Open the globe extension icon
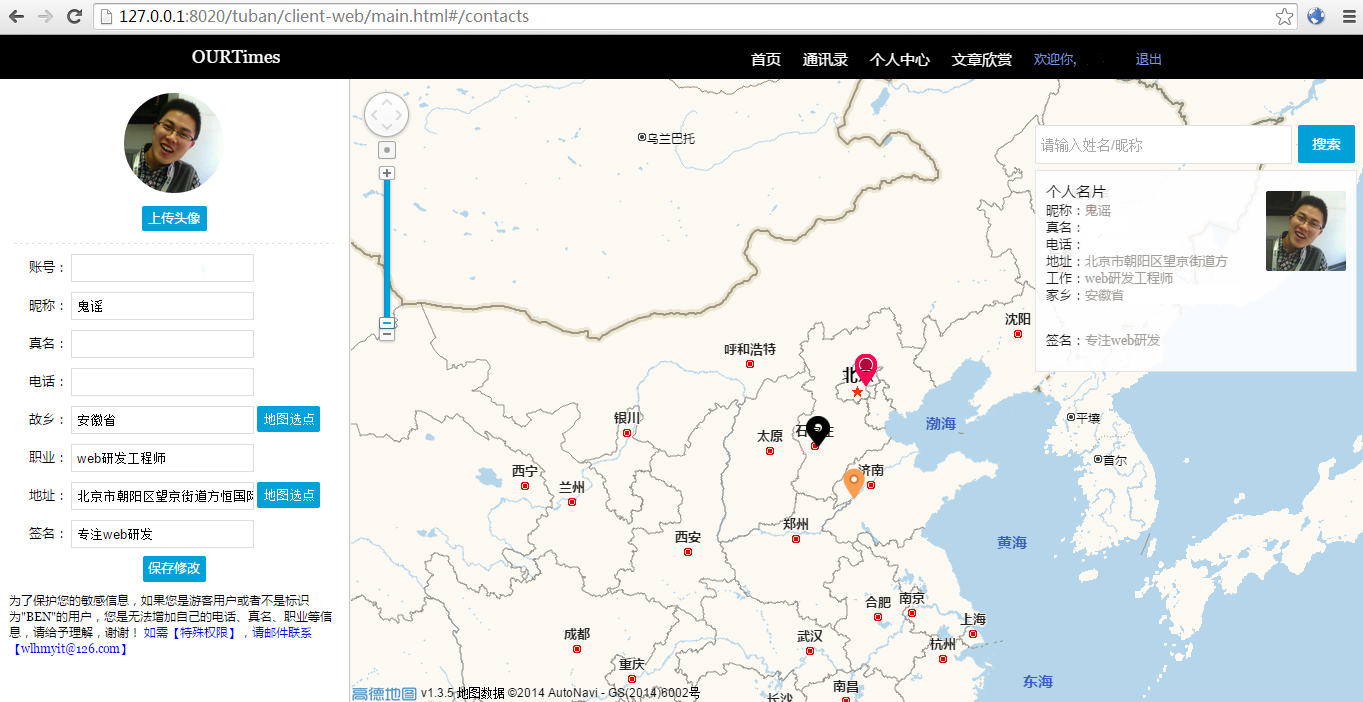 (x=1315, y=16)
